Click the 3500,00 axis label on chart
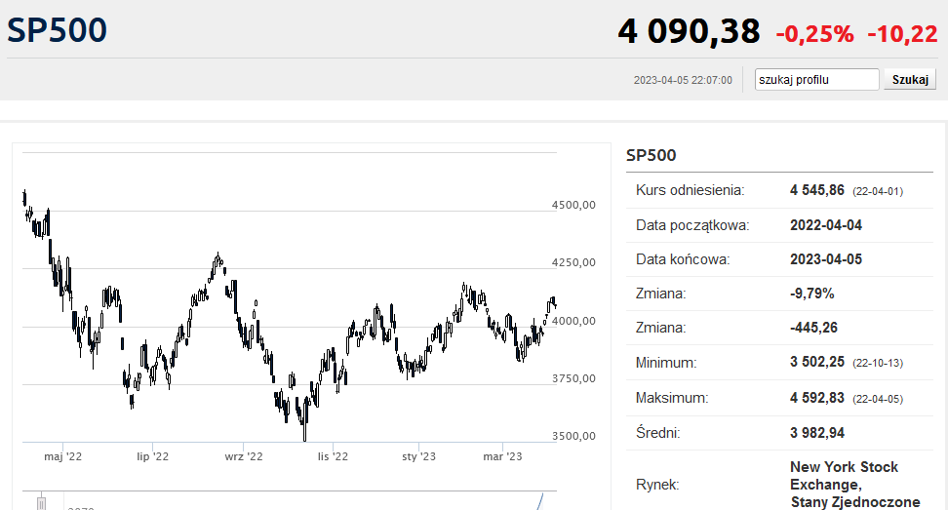Viewport: 948px width, 510px height. point(574,436)
